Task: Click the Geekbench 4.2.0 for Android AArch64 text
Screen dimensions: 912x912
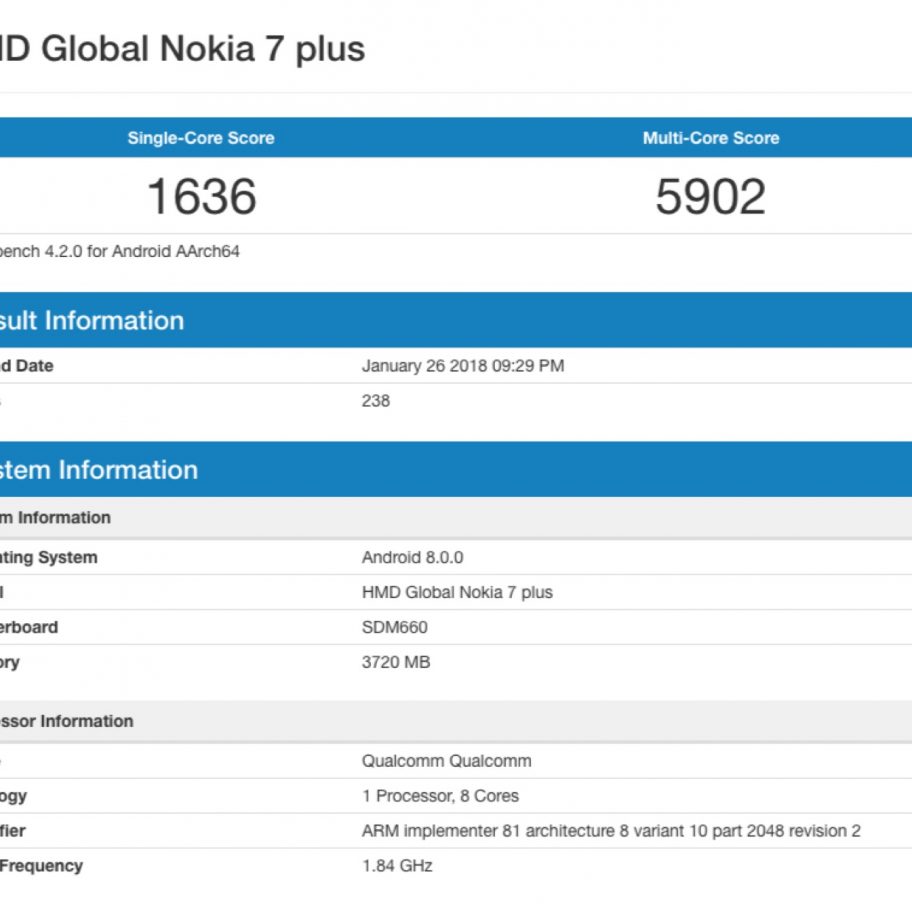Action: tap(120, 252)
